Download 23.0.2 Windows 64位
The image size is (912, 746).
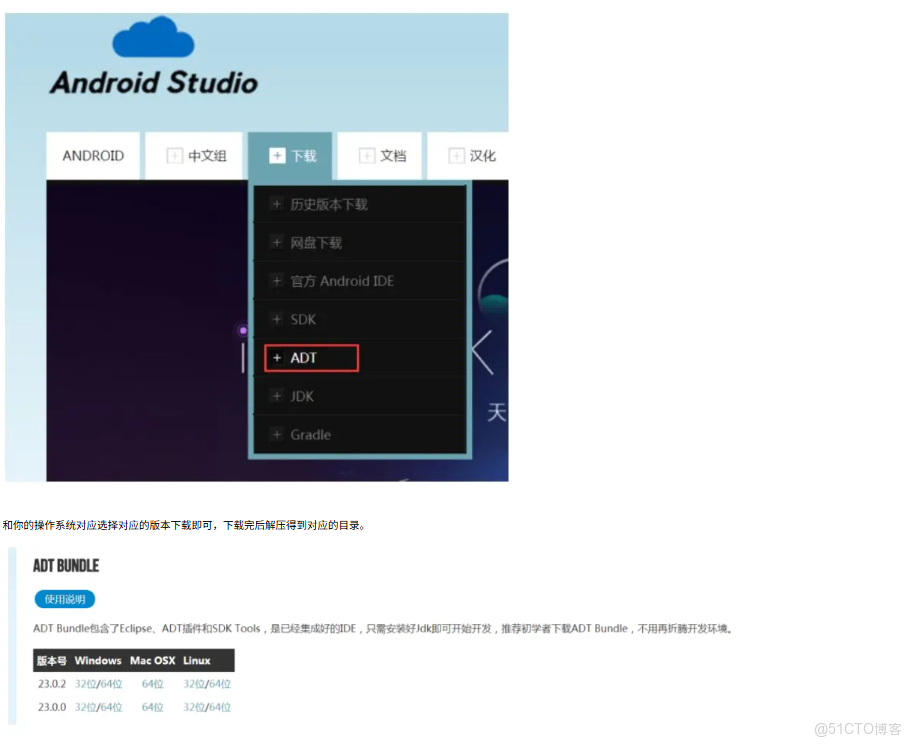pyautogui.click(x=111, y=684)
